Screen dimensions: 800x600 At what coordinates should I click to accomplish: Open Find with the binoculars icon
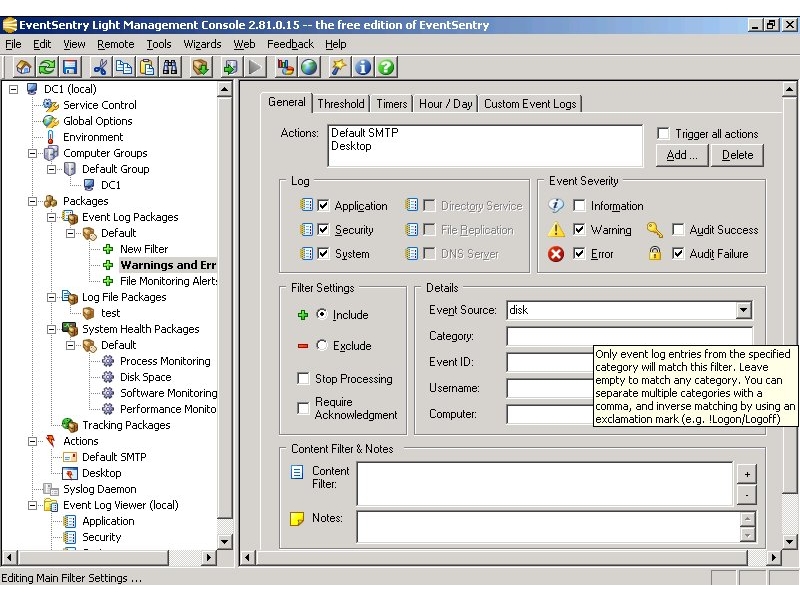pos(170,67)
